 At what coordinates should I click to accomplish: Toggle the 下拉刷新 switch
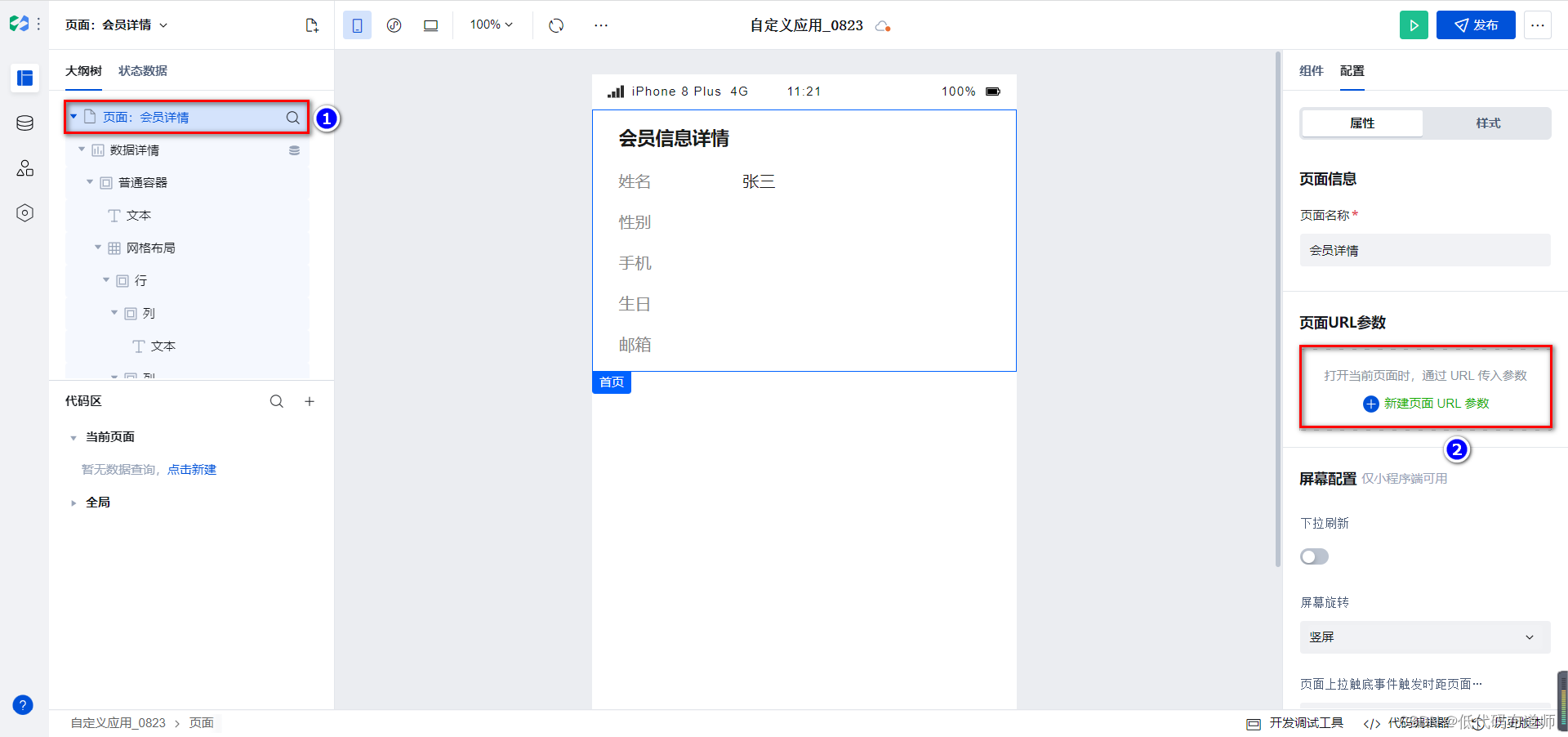click(x=1315, y=556)
